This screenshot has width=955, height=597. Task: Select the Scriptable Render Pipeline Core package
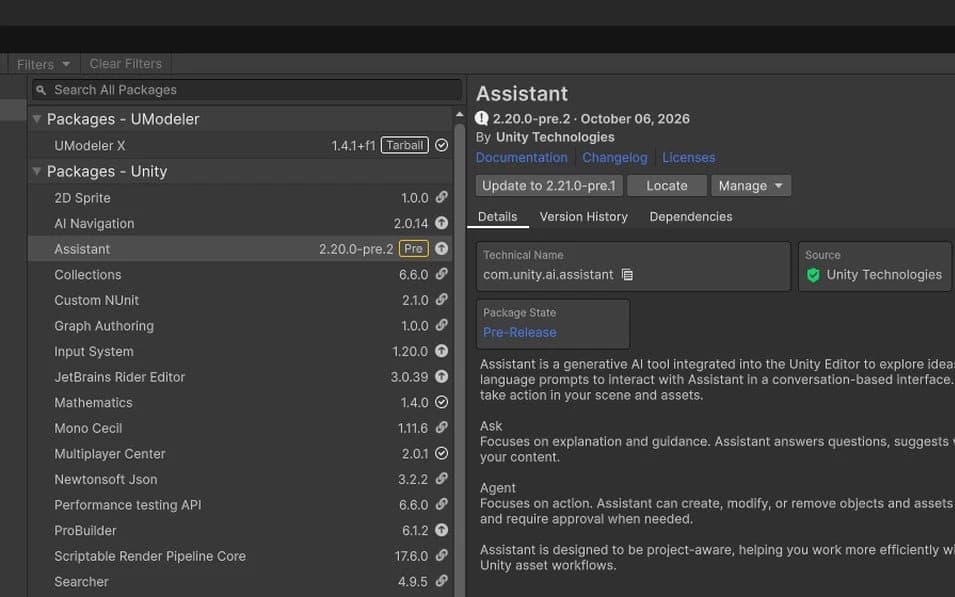(x=241, y=556)
